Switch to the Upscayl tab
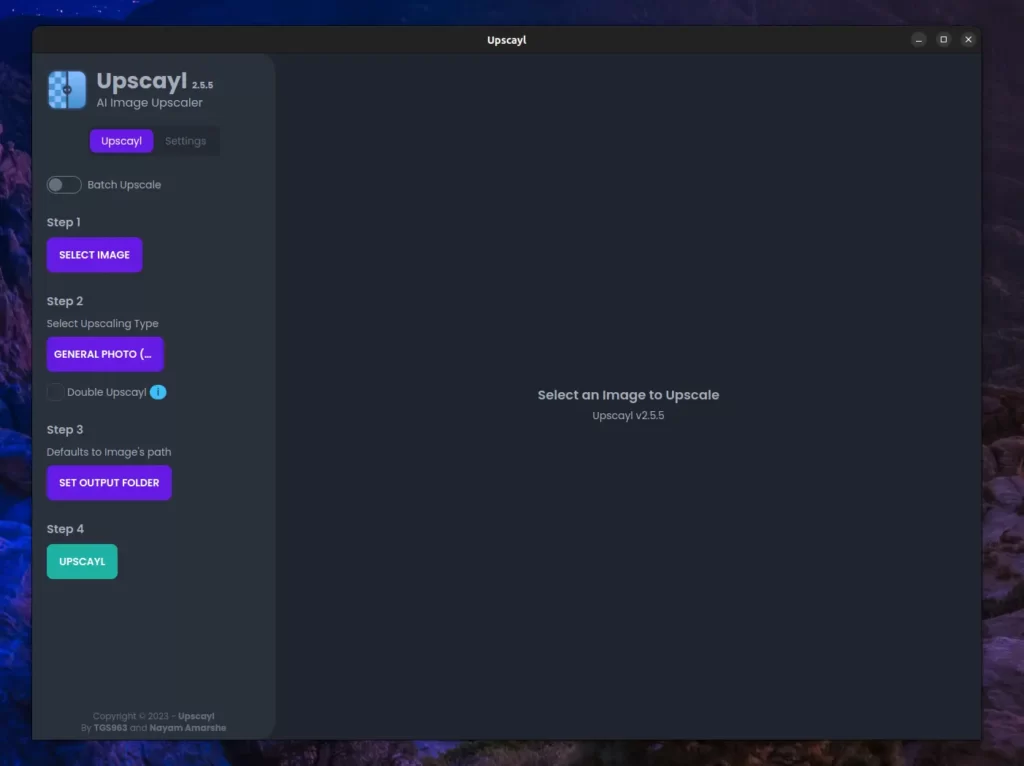 point(121,141)
